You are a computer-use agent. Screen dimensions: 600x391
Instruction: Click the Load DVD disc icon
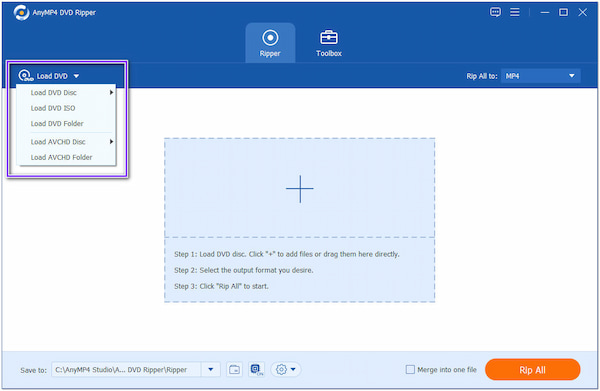(x=26, y=76)
